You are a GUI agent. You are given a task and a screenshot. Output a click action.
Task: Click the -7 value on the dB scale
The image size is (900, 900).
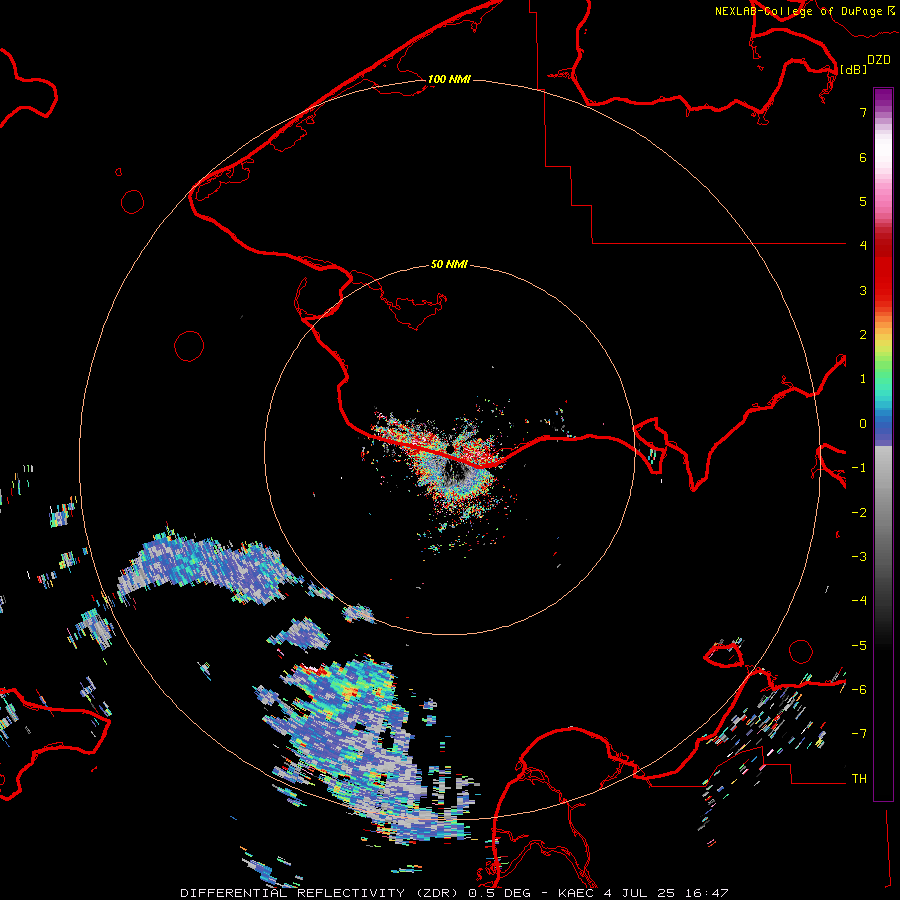pyautogui.click(x=859, y=734)
